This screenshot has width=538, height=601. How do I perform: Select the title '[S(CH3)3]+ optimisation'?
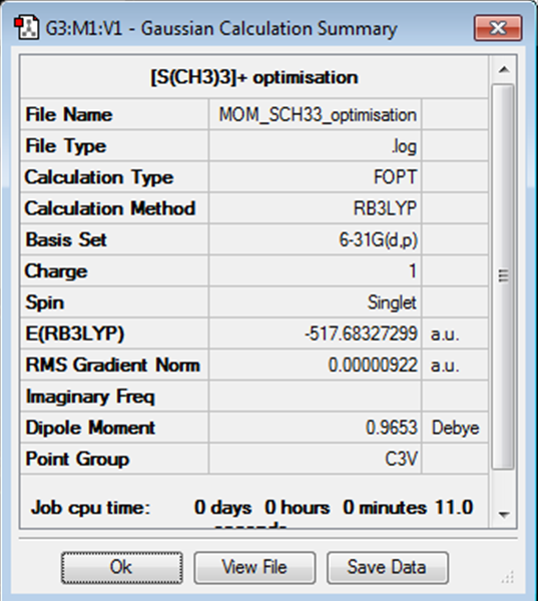(x=254, y=77)
